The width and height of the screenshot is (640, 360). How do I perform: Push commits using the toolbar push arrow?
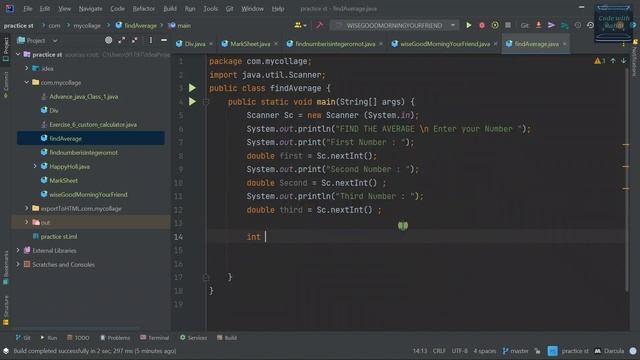pyautogui.click(x=551, y=25)
